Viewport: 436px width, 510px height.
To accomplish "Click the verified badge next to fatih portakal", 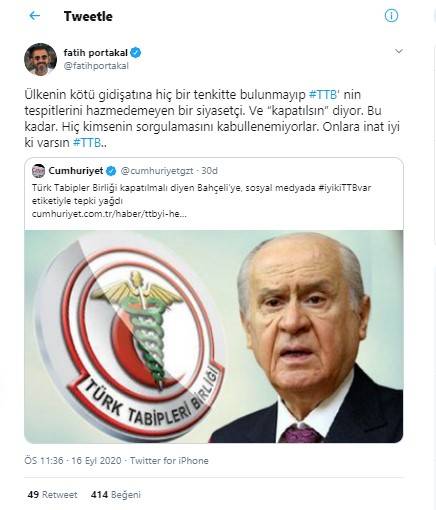I will click(x=136, y=53).
